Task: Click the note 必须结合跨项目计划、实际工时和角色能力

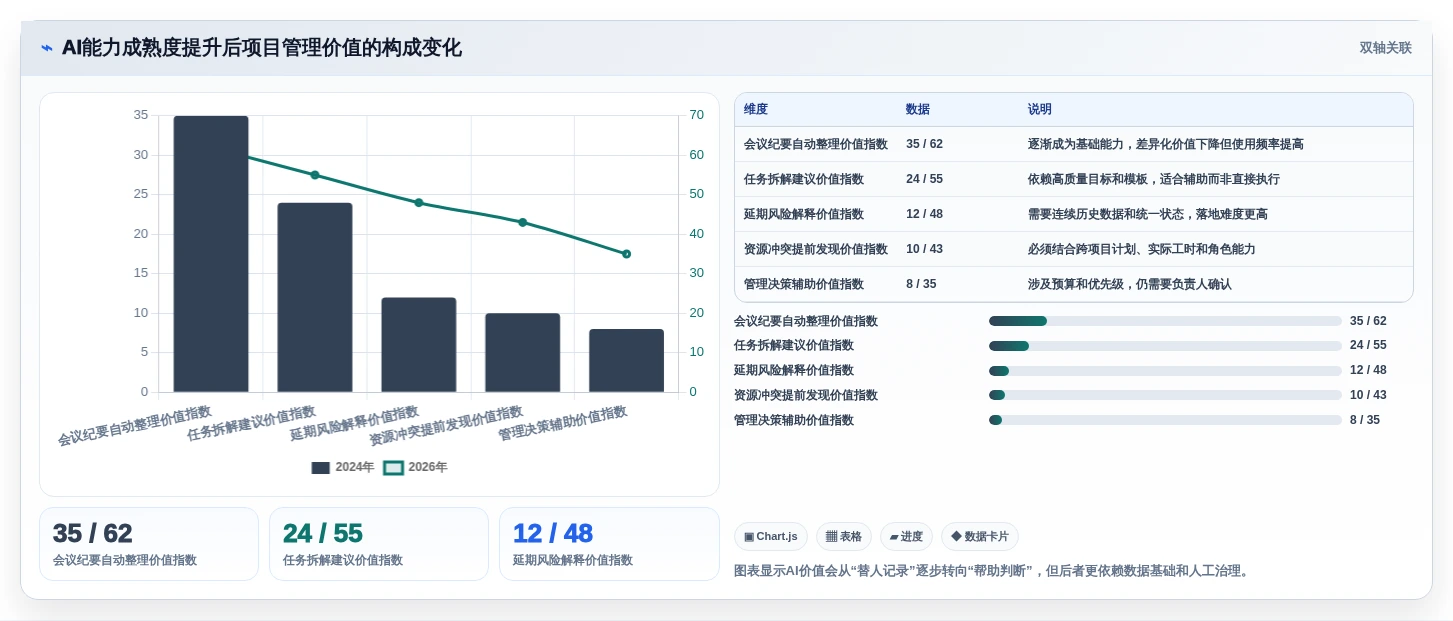Action: (x=1142, y=249)
